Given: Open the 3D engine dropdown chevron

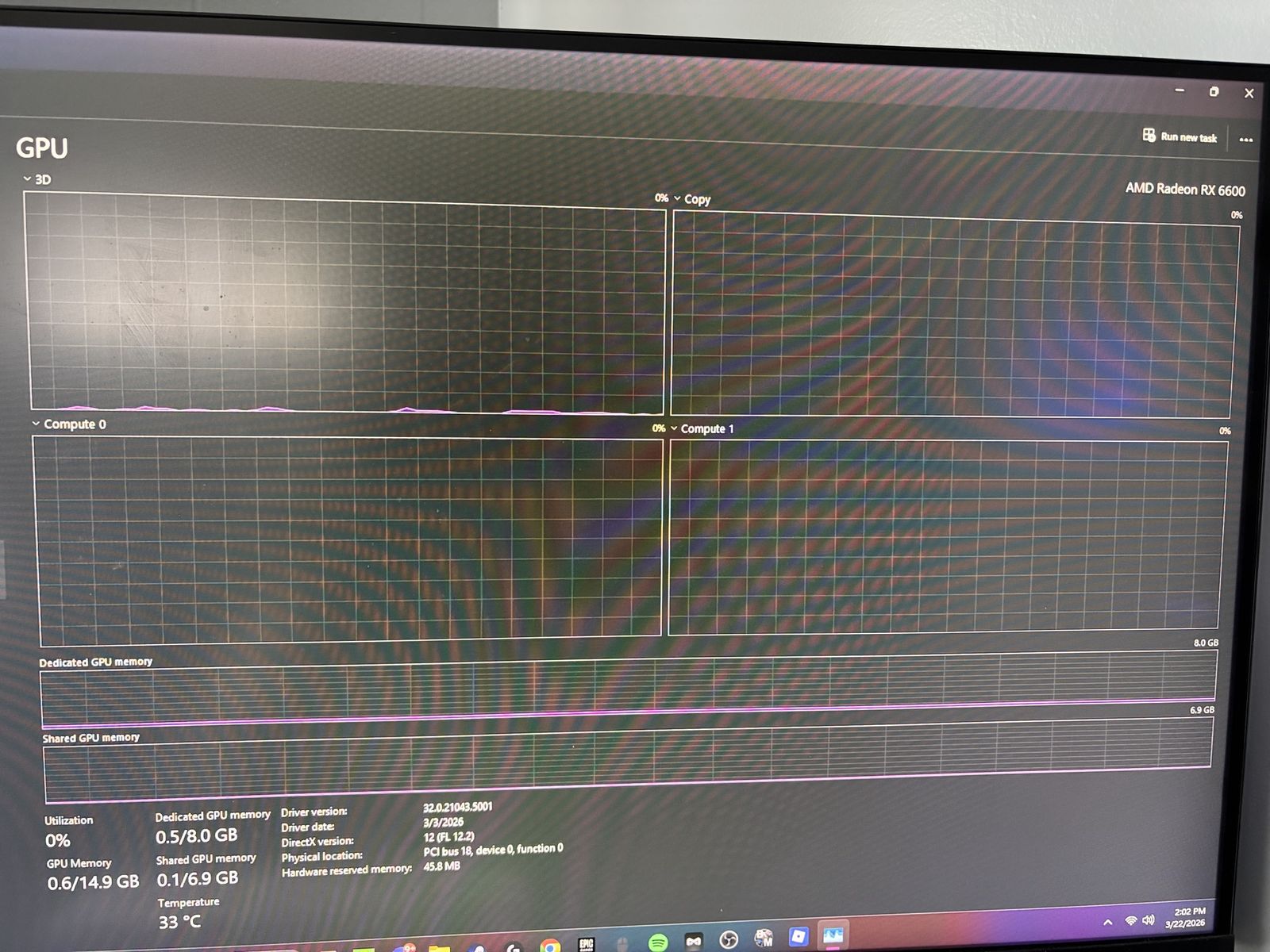Looking at the screenshot, I should click(x=28, y=179).
